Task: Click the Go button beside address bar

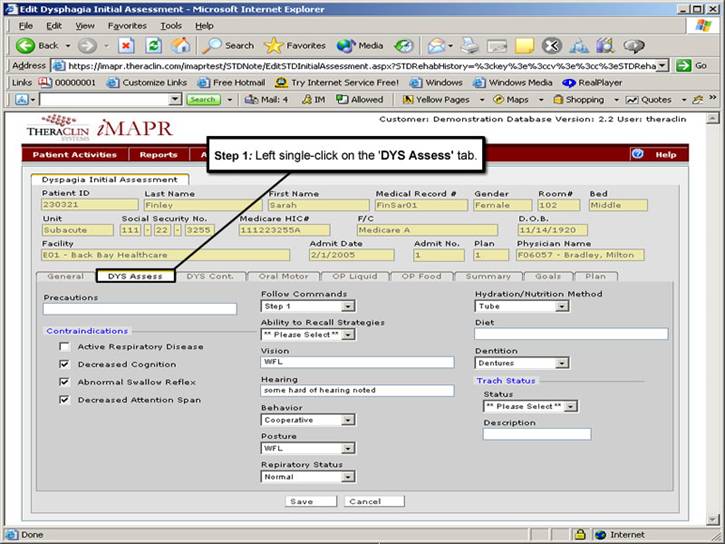Action: coord(692,66)
